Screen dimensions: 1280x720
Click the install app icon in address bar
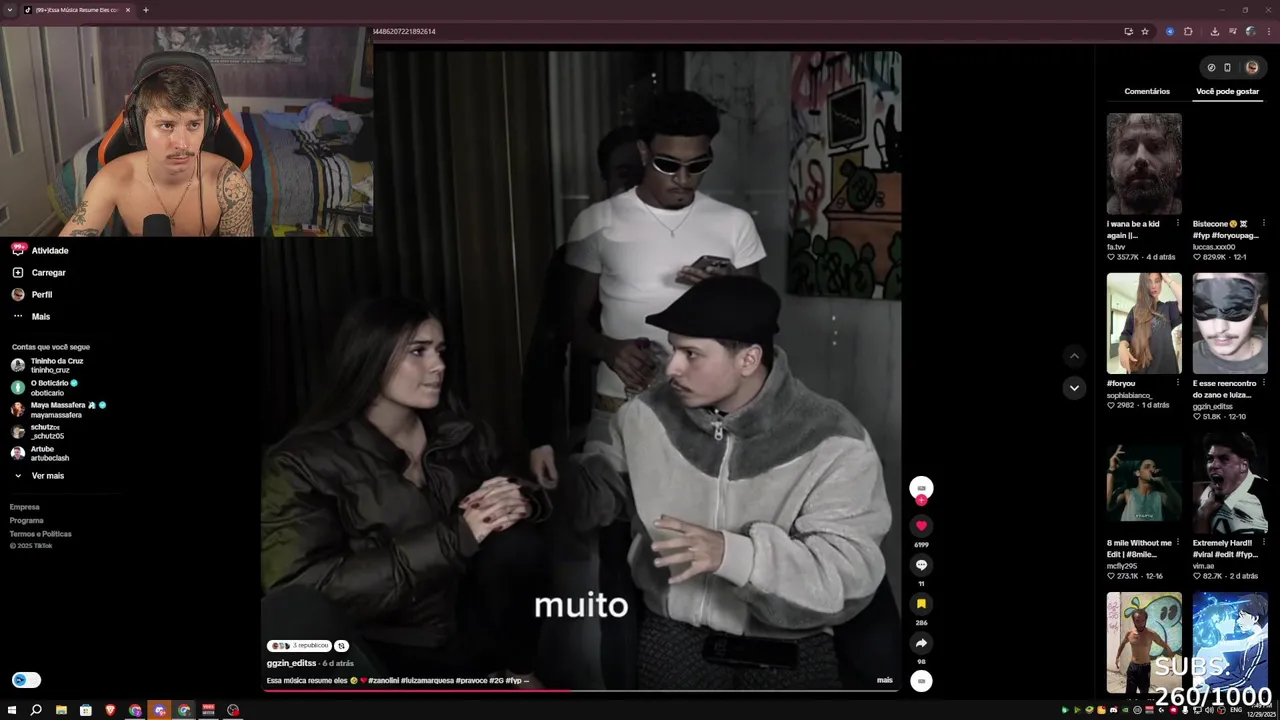(x=1128, y=32)
